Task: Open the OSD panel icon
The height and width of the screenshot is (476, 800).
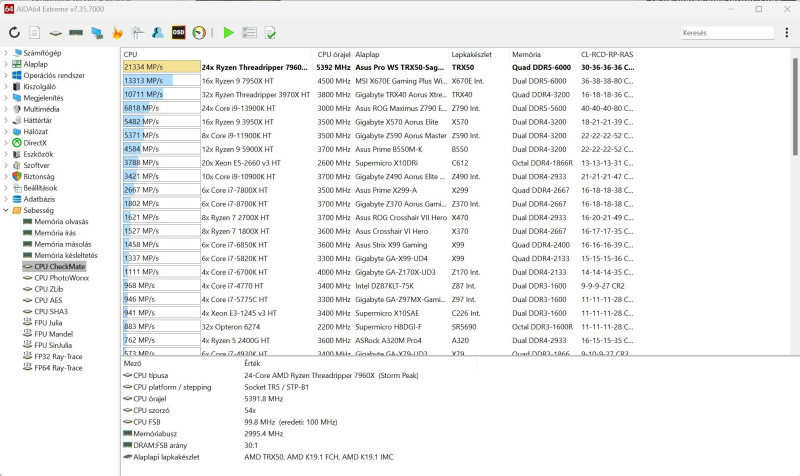Action: click(x=179, y=33)
